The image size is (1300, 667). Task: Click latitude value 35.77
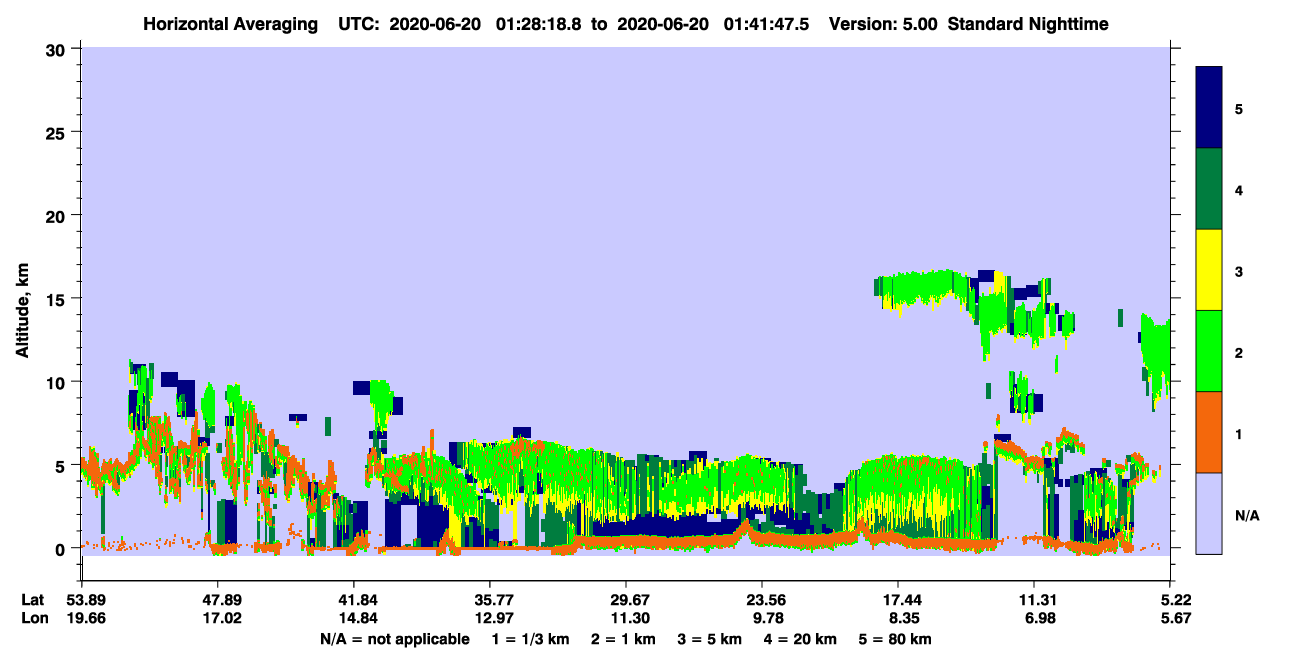(490, 600)
